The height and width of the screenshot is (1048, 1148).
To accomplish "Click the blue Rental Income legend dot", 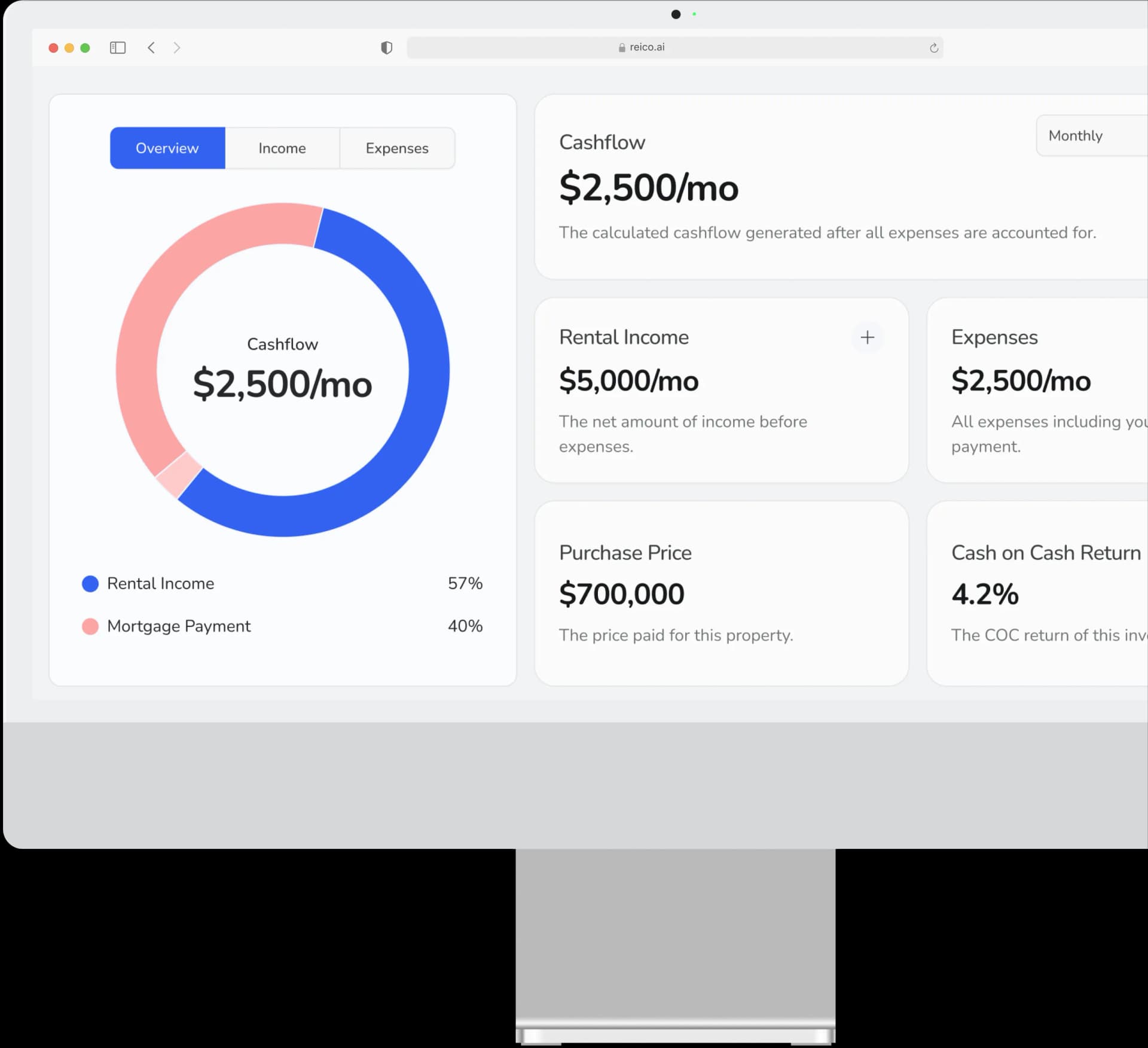I will [90, 583].
